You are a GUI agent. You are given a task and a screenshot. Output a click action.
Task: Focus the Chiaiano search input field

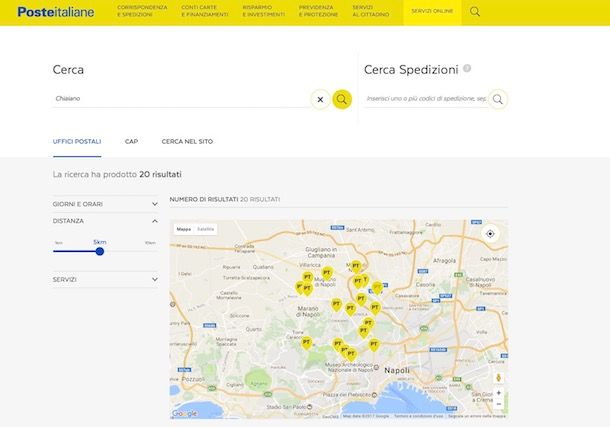click(181, 99)
